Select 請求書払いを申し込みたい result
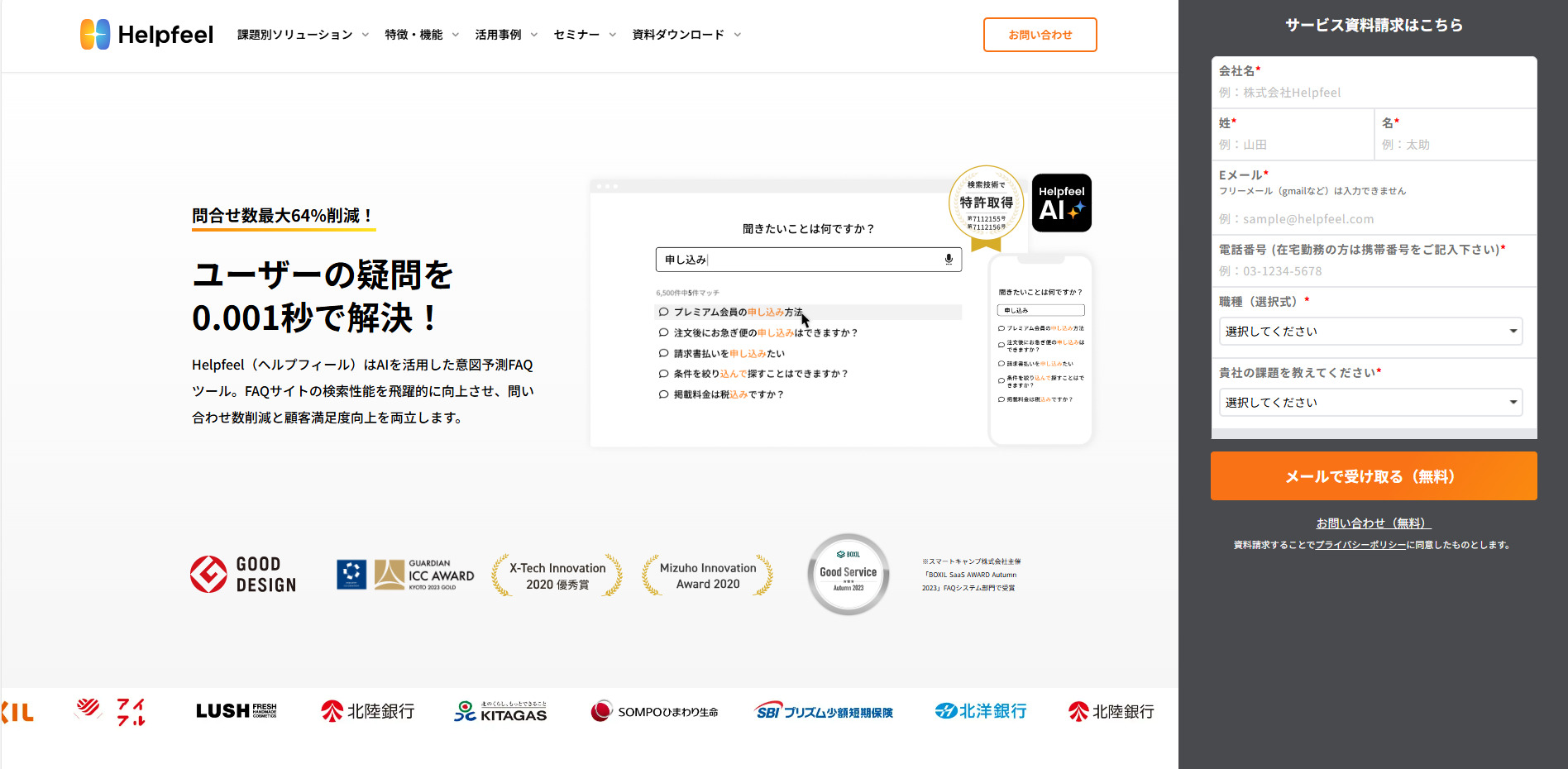Image resolution: width=1568 pixels, height=769 pixels. (x=721, y=354)
